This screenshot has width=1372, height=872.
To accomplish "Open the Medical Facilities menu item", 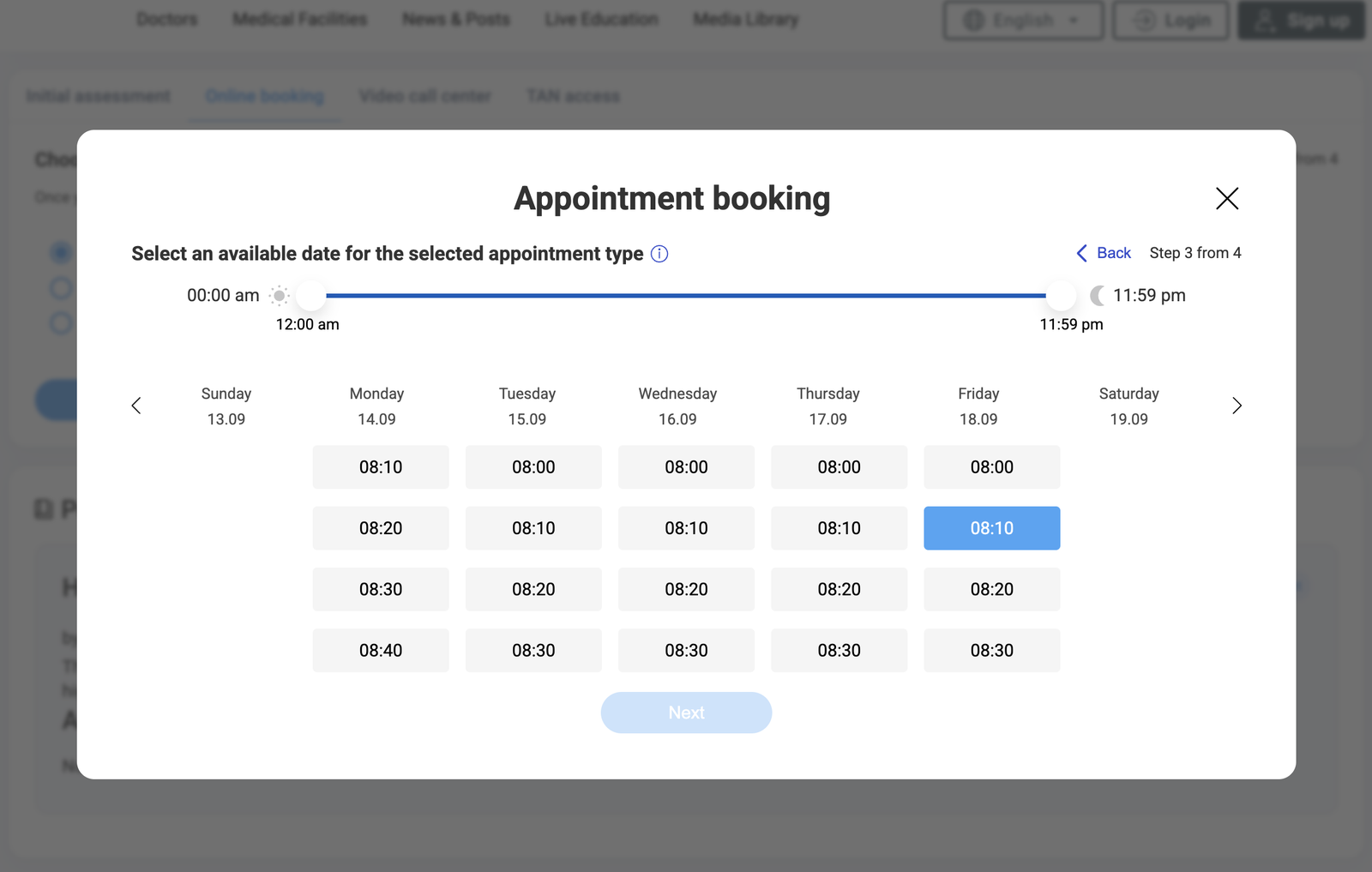I will pyautogui.click(x=300, y=19).
